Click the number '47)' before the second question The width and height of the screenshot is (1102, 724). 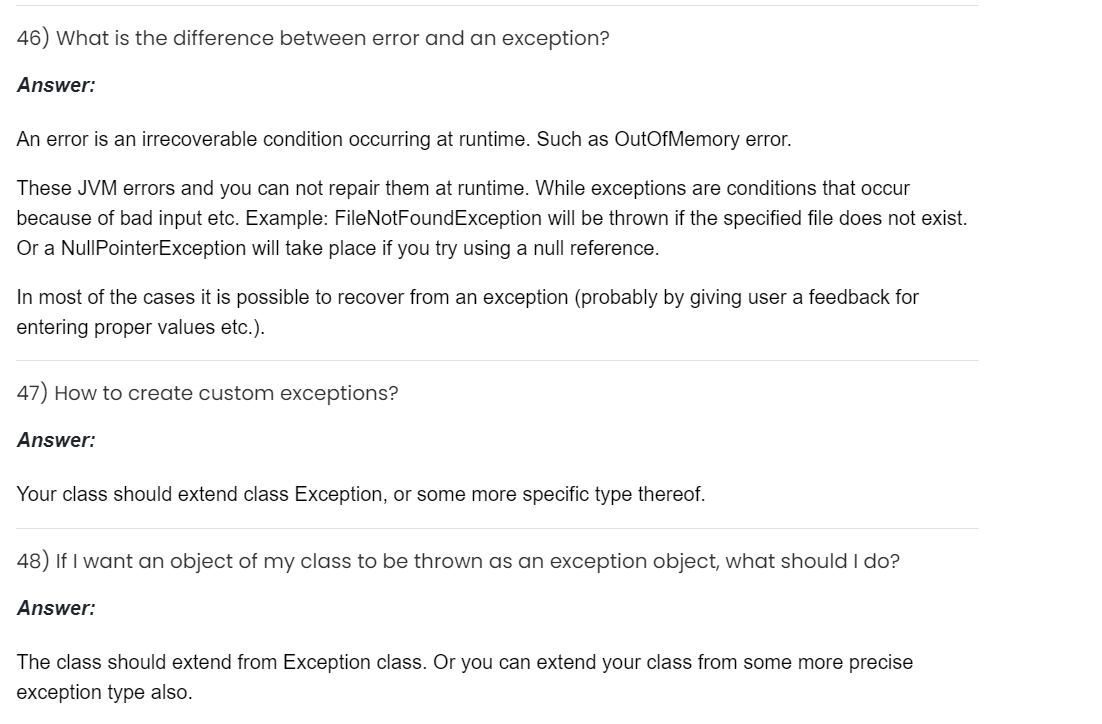(32, 394)
